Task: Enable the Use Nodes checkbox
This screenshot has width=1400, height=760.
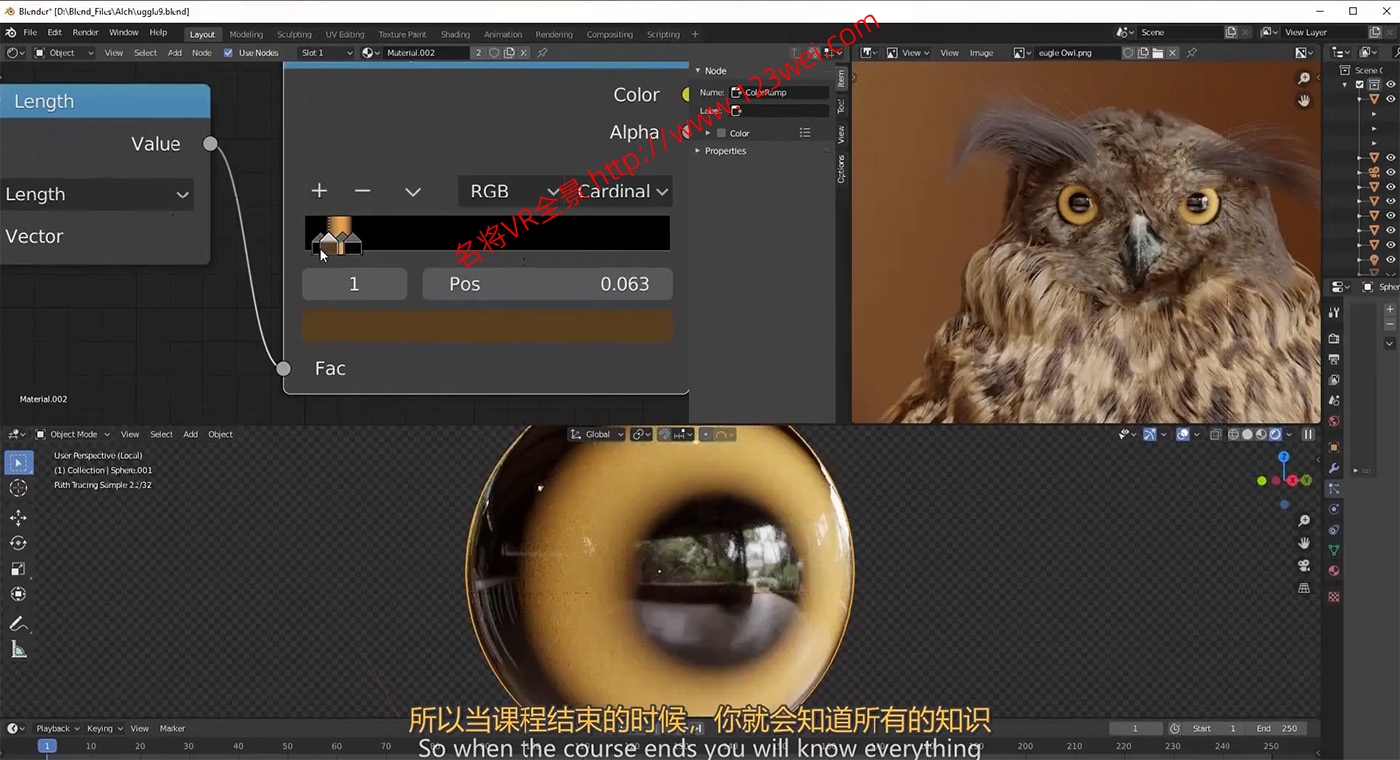Action: (228, 52)
